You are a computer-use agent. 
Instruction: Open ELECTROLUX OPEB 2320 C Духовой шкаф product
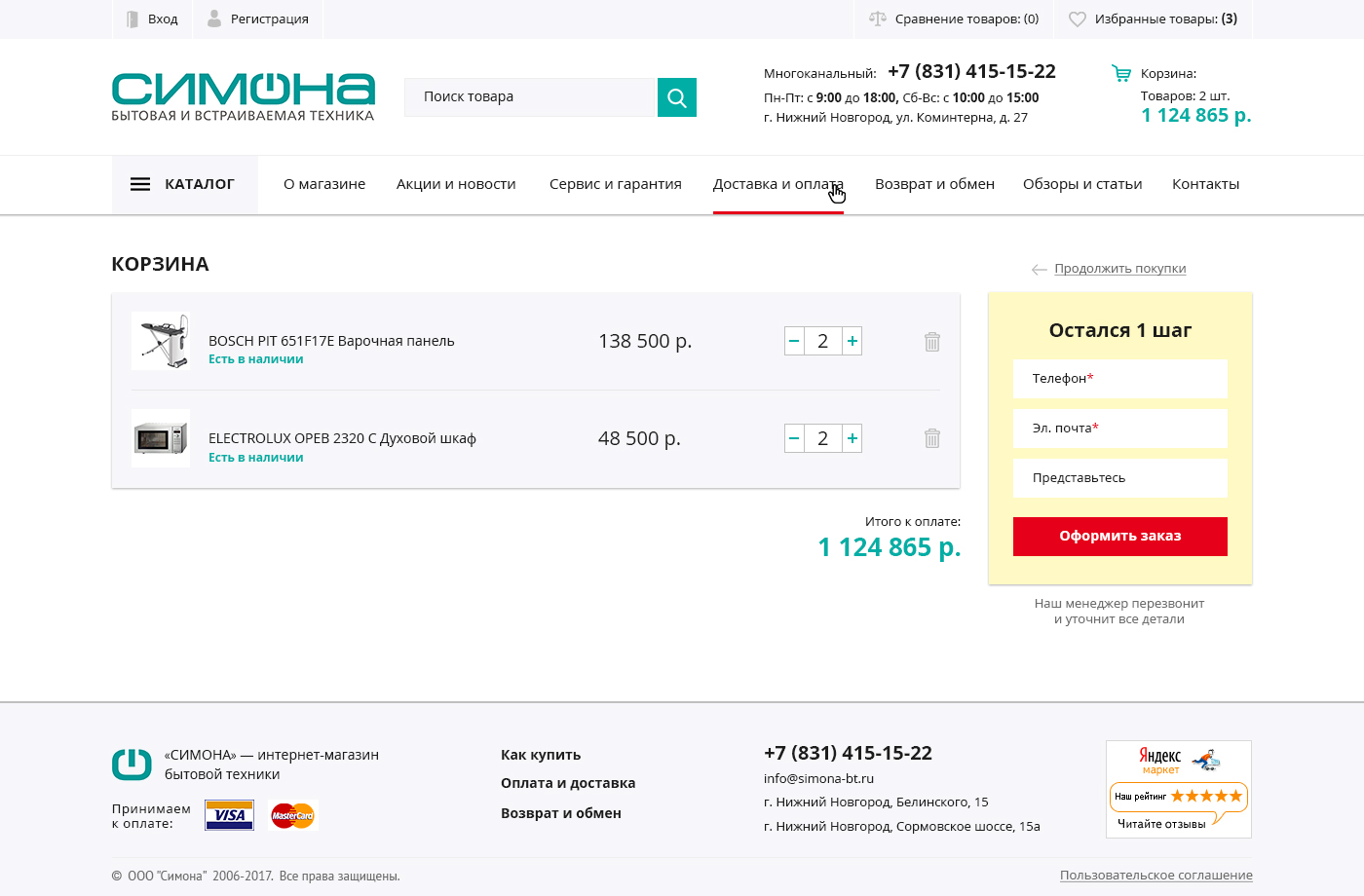tap(342, 438)
